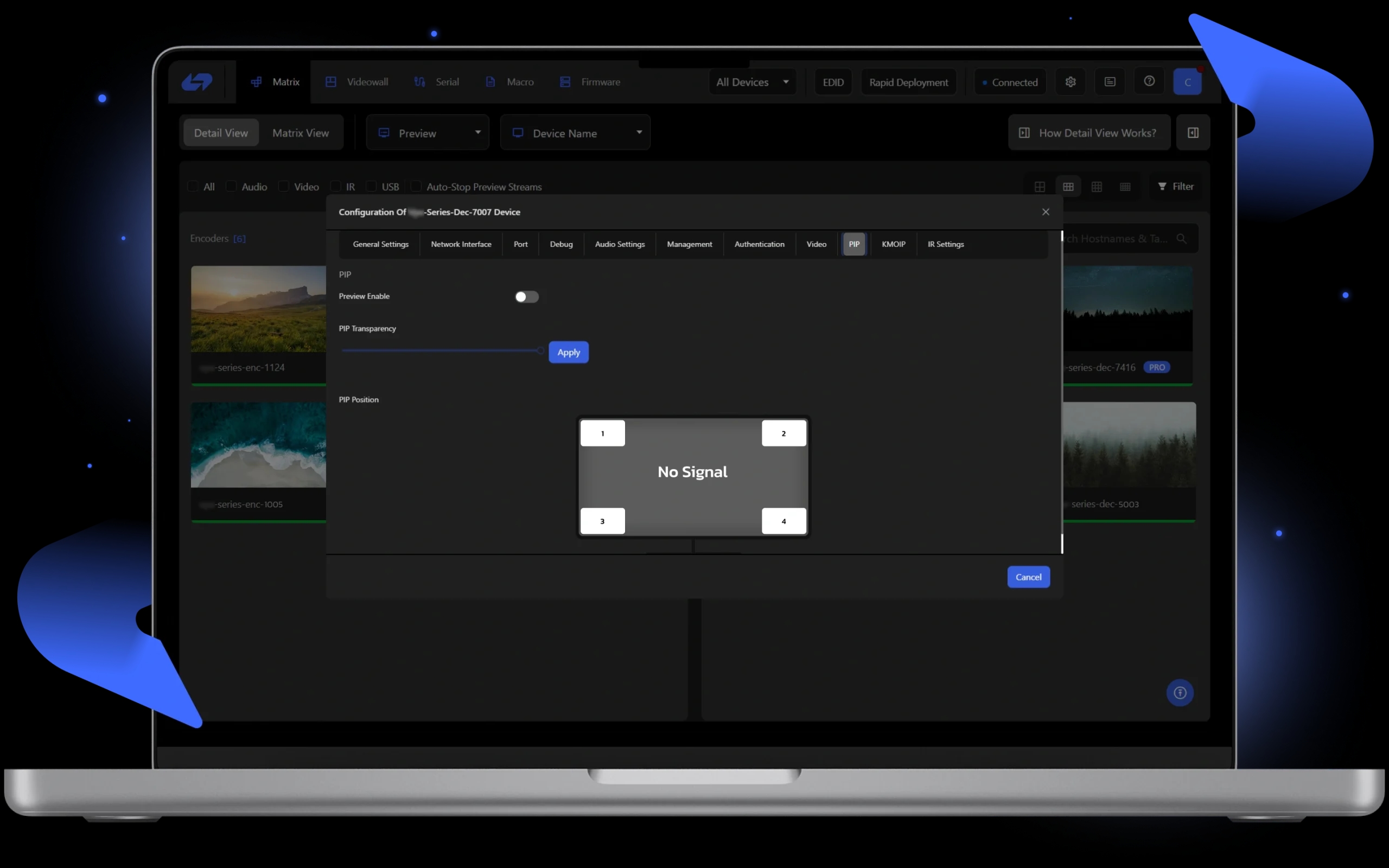Open the Network Interface tab
This screenshot has width=1389, height=868.
461,245
